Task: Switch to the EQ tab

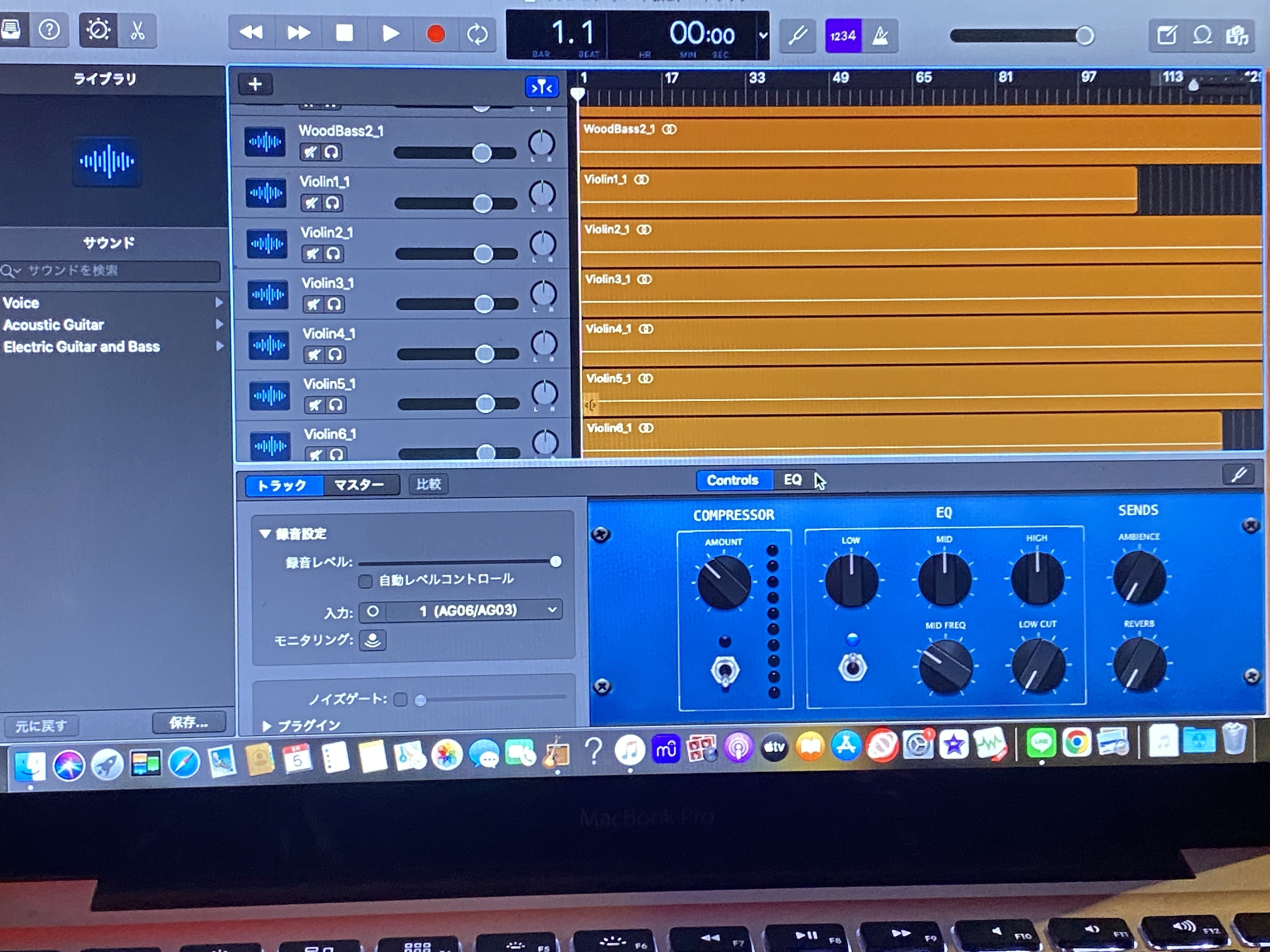Action: coord(792,480)
